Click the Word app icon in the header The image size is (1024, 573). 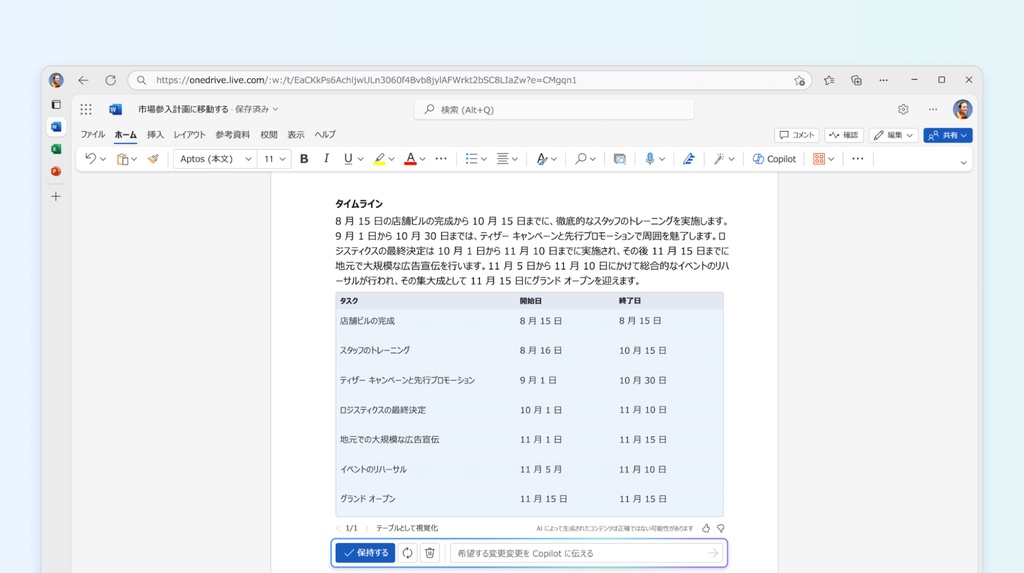pyautogui.click(x=116, y=109)
